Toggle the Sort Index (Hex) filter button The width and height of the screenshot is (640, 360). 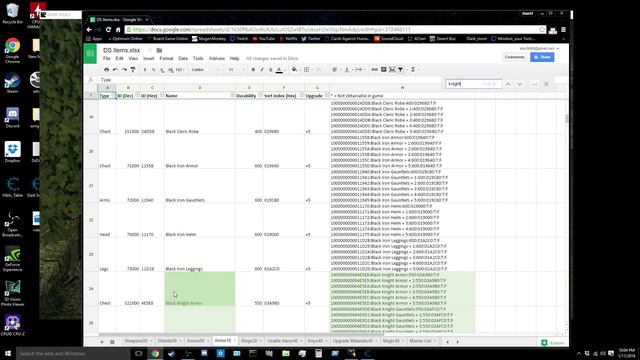tap(302, 95)
